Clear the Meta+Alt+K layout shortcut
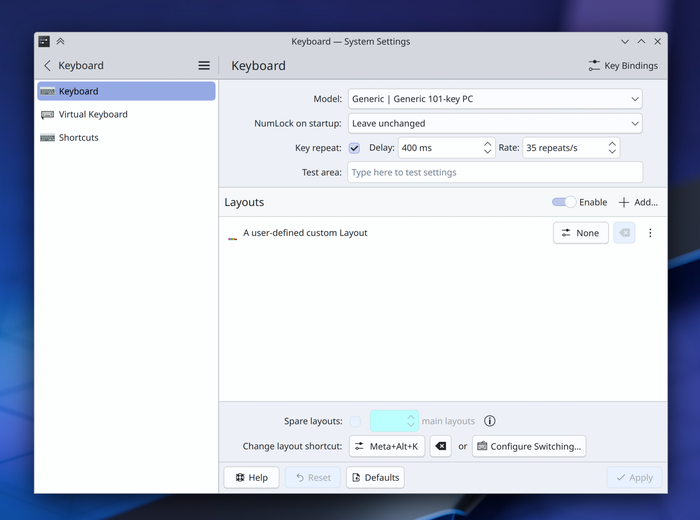Viewport: 700px width, 520px height. [440, 446]
